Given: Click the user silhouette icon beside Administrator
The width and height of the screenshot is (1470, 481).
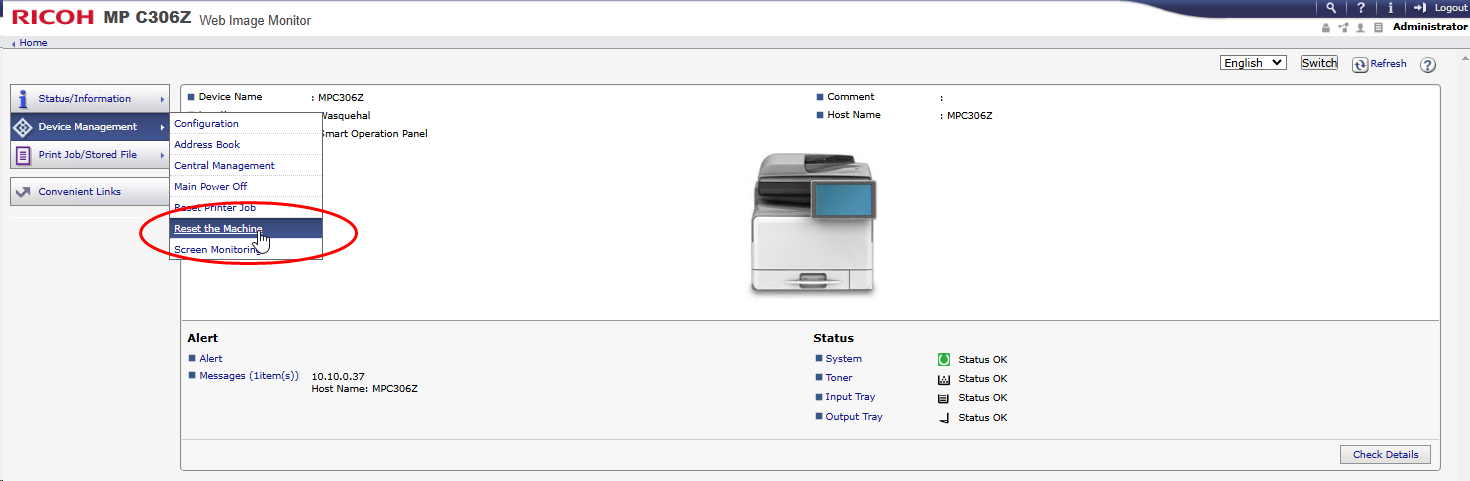Looking at the screenshot, I should pyautogui.click(x=1362, y=27).
